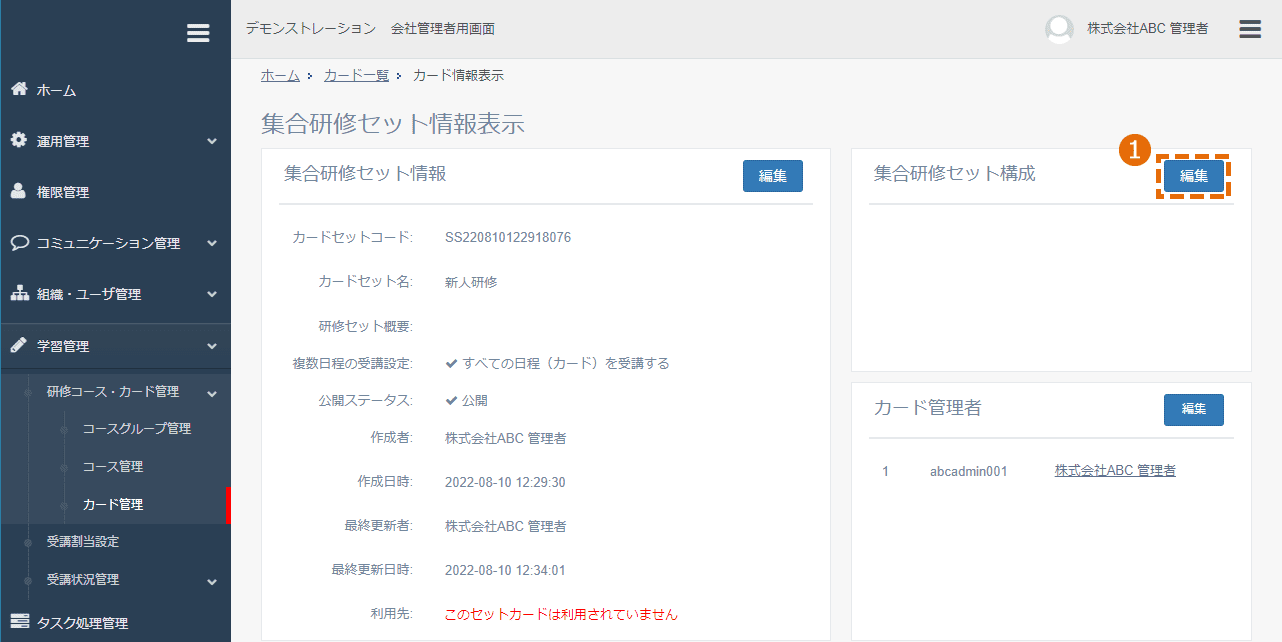Click the org chart icon for 組織・ユーザ管理

[x=19, y=293]
